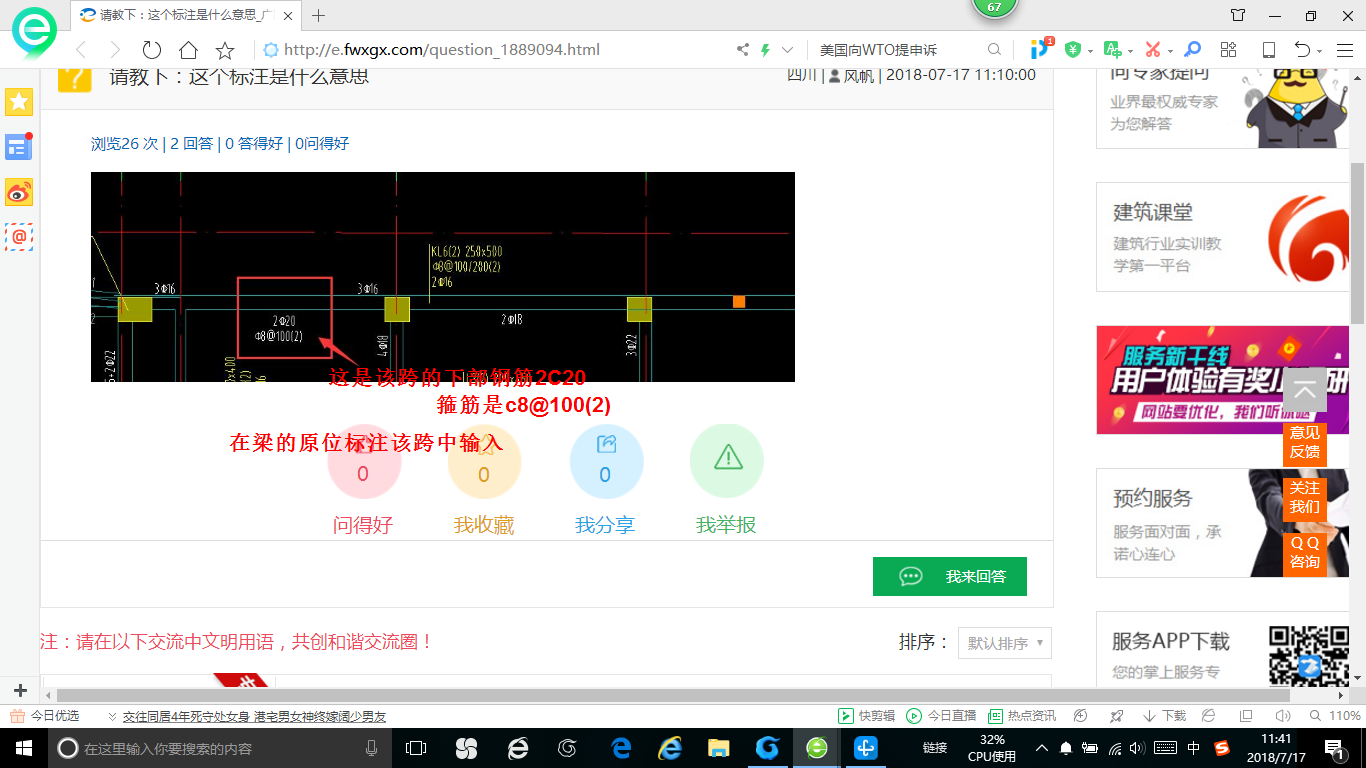1366x768 pixels.
Task: Go to browser home page
Action: coord(188,50)
